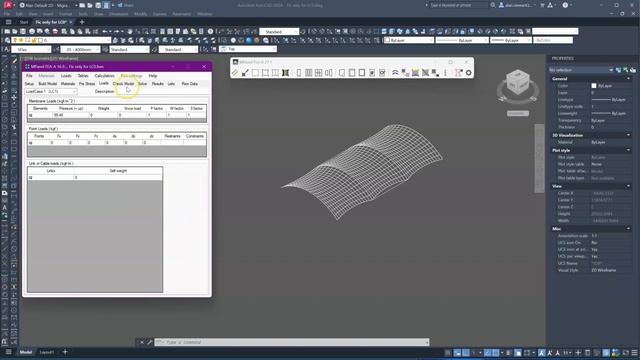The width and height of the screenshot is (640, 360).
Task: Click the Undo arrow in the standard toolbar
Action: (105, 31)
